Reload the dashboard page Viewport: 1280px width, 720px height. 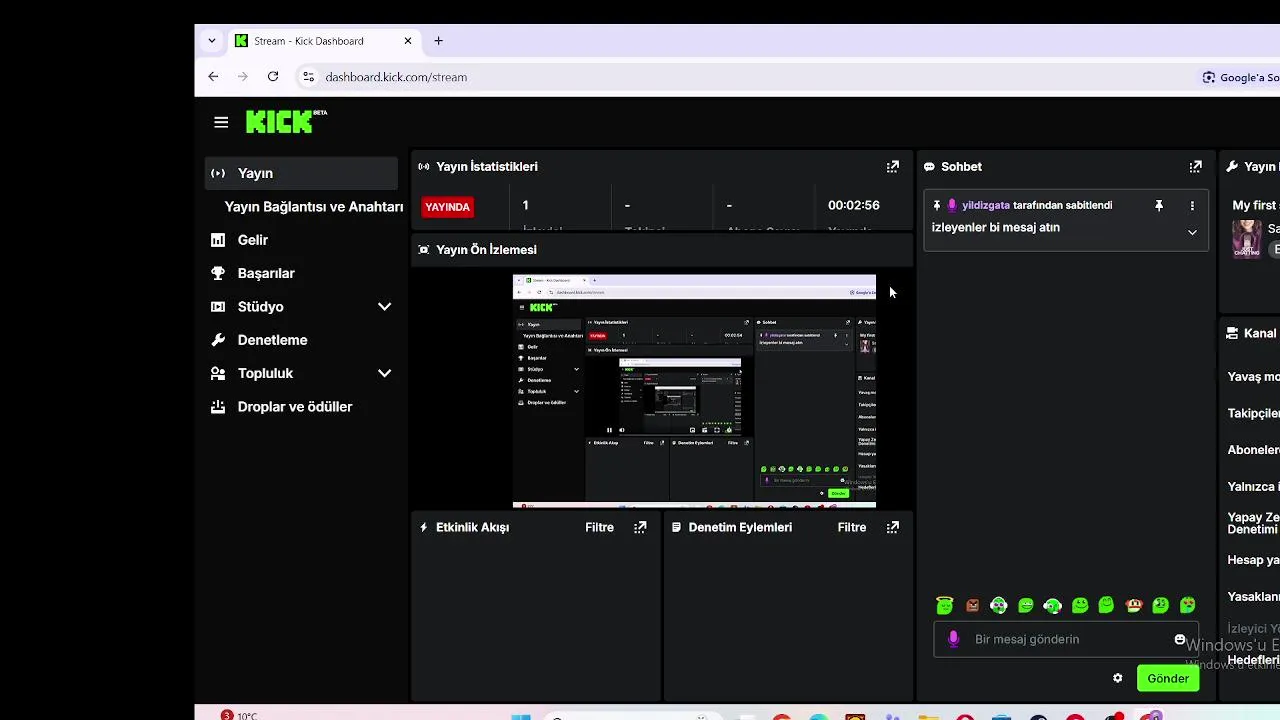[x=273, y=76]
